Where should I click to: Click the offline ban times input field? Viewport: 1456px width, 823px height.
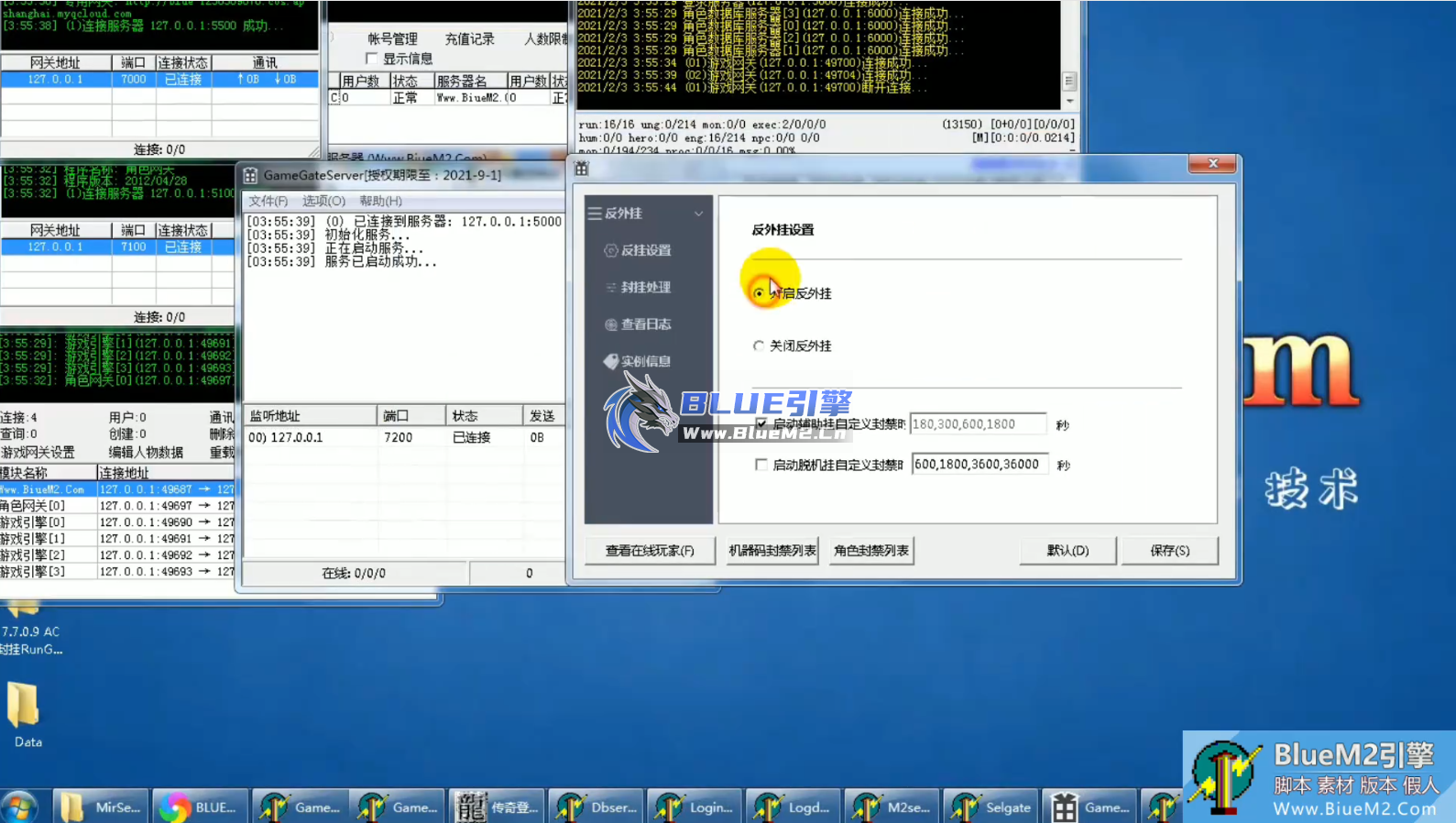[978, 465]
